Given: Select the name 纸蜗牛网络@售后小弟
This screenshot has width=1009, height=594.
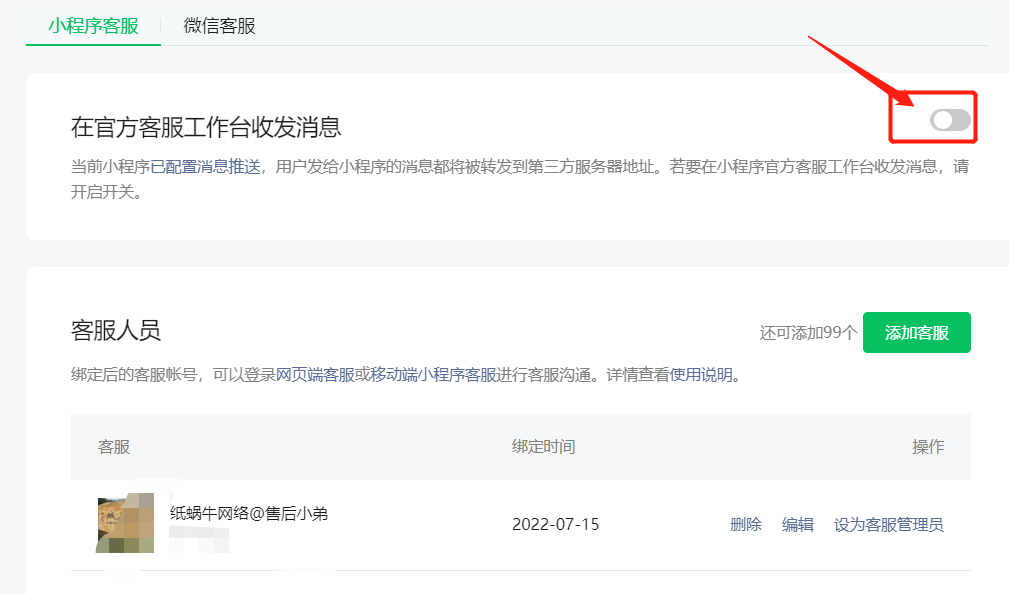Looking at the screenshot, I should coord(249,513).
